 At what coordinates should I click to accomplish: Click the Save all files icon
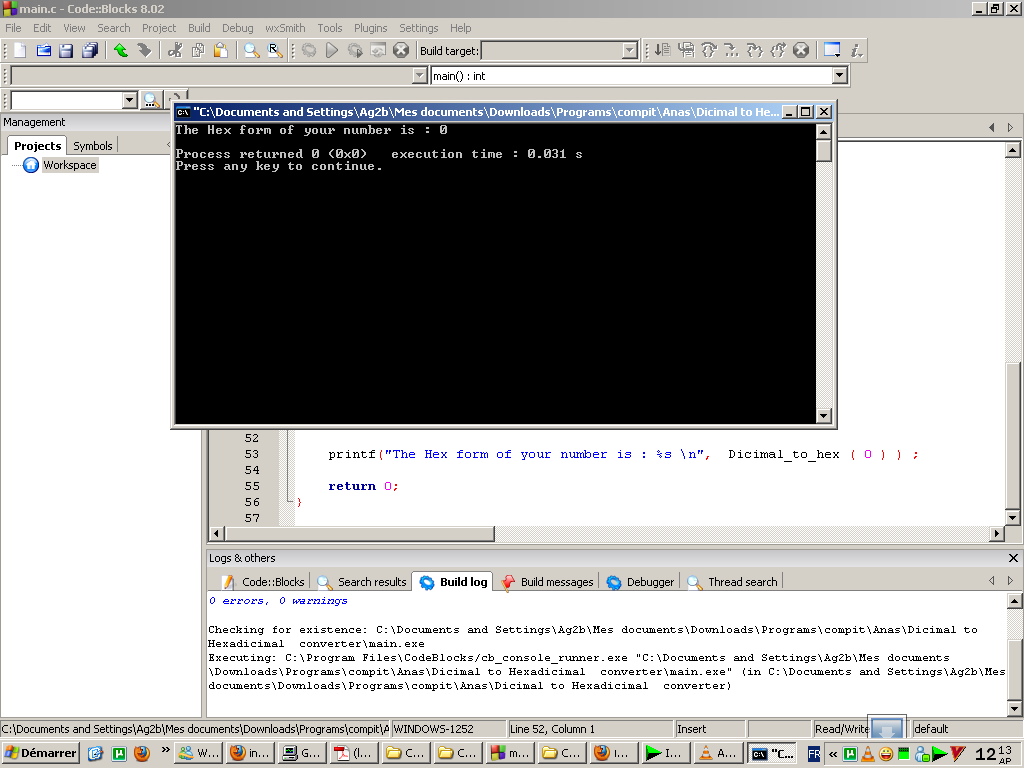(89, 50)
